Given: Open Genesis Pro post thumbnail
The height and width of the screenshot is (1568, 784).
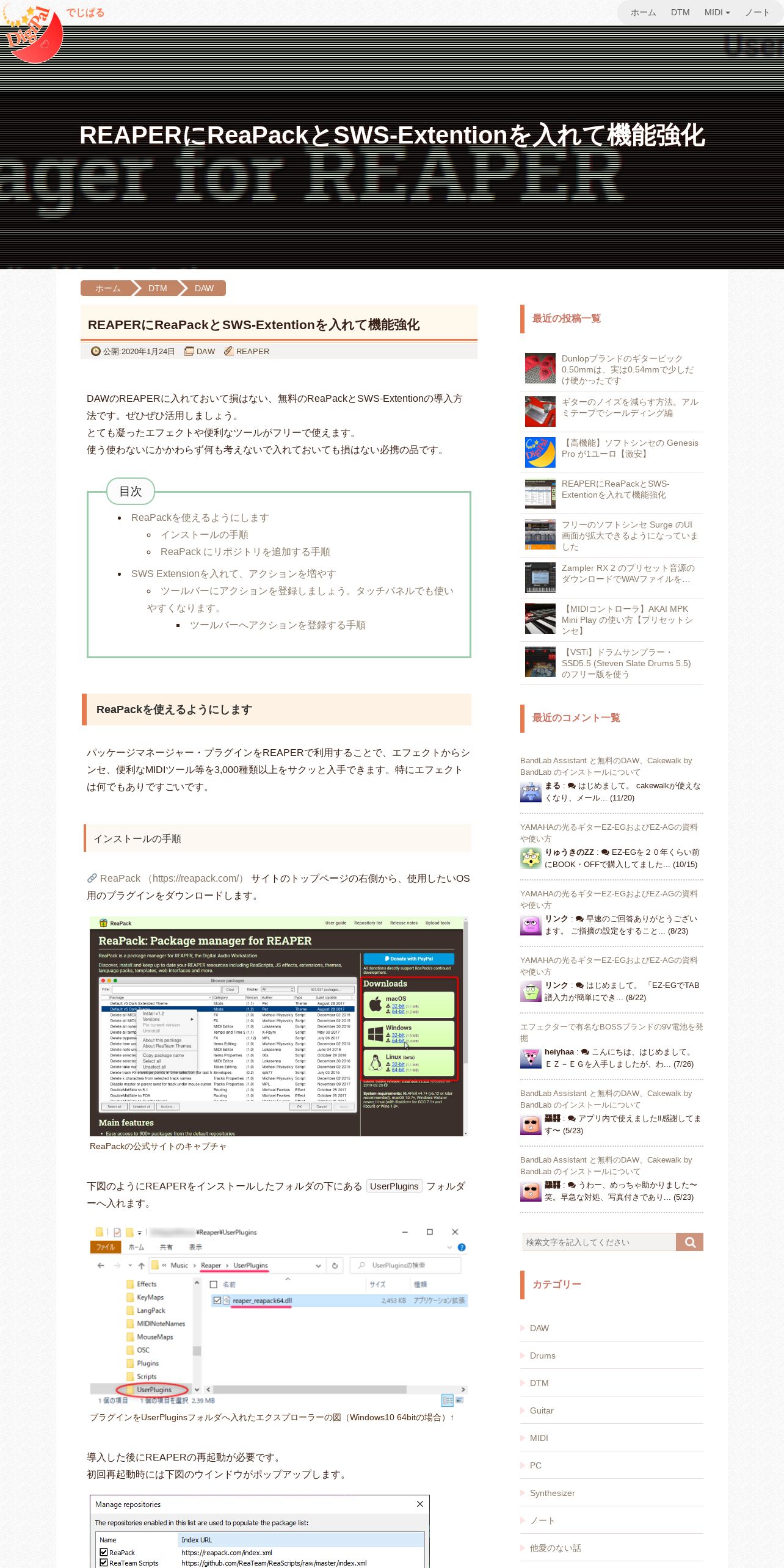Looking at the screenshot, I should coord(540,452).
